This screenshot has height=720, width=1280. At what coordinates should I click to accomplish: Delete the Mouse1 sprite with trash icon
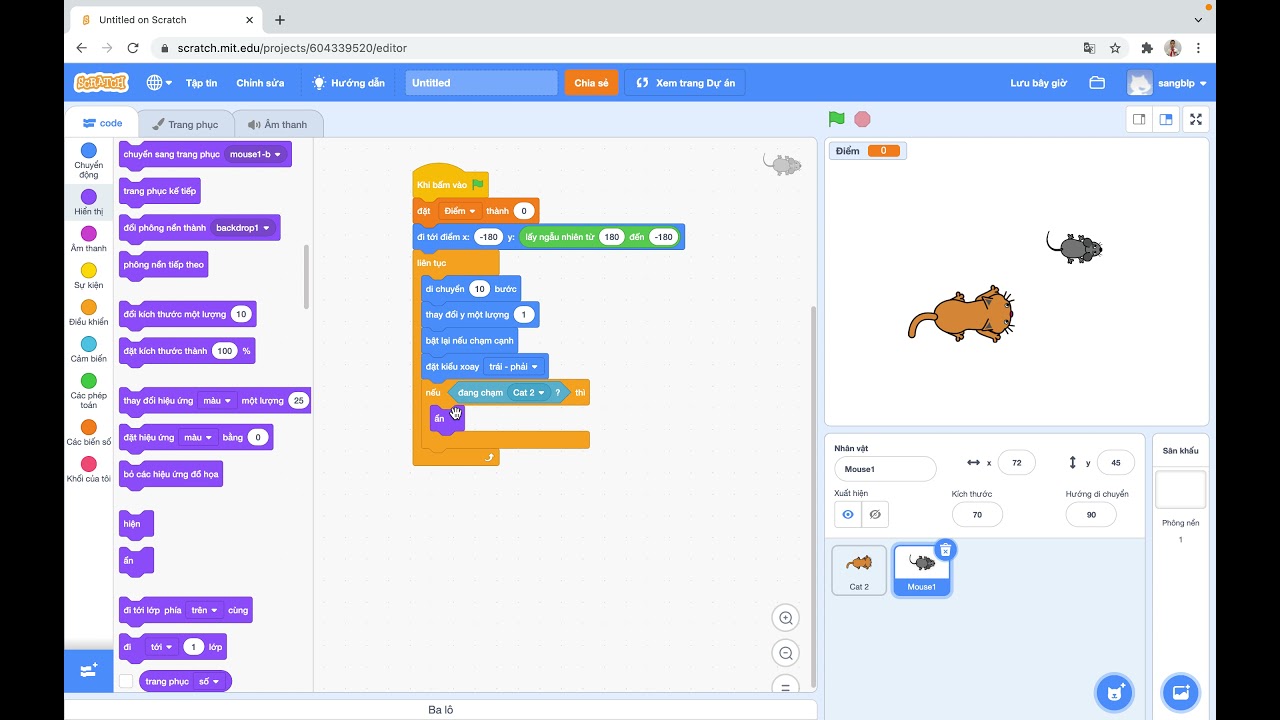click(945, 549)
